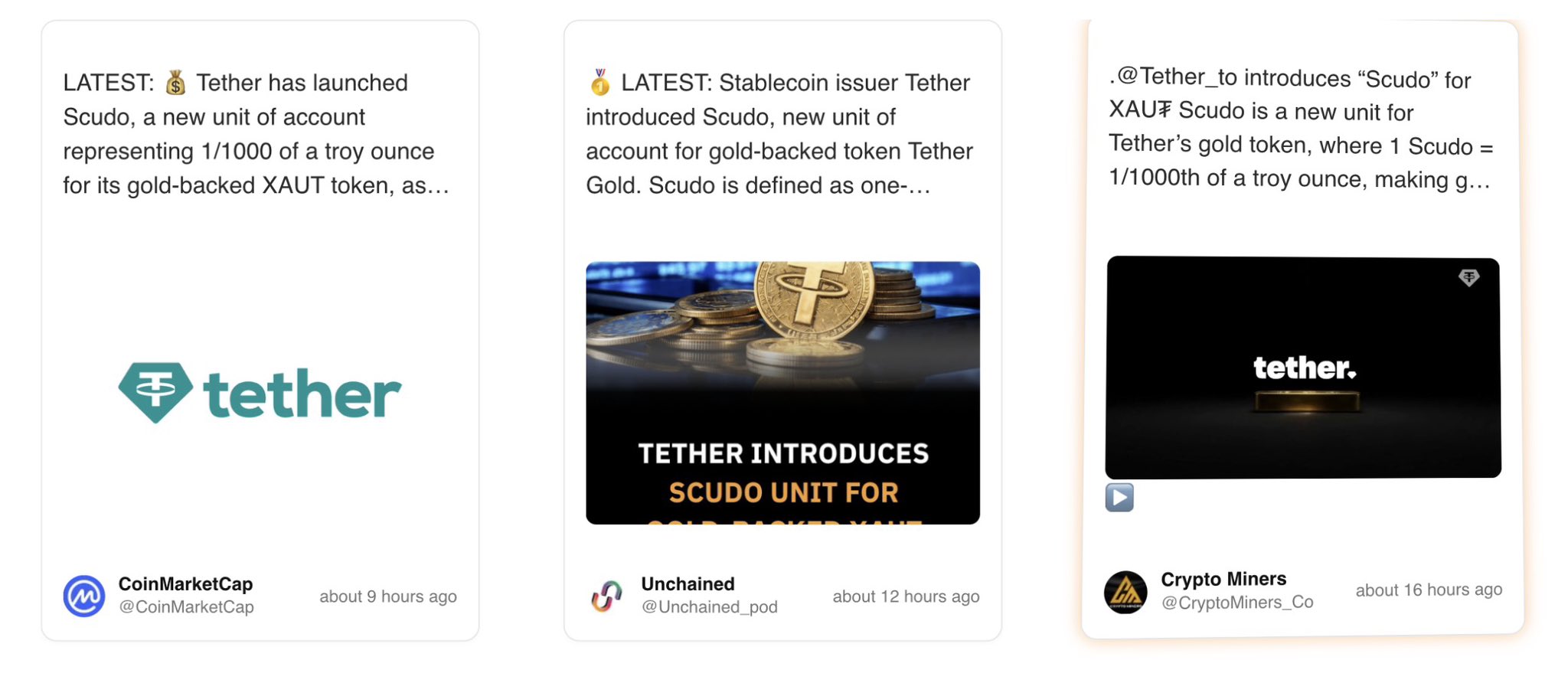Click the teal Tether diamond logo

pos(156,392)
